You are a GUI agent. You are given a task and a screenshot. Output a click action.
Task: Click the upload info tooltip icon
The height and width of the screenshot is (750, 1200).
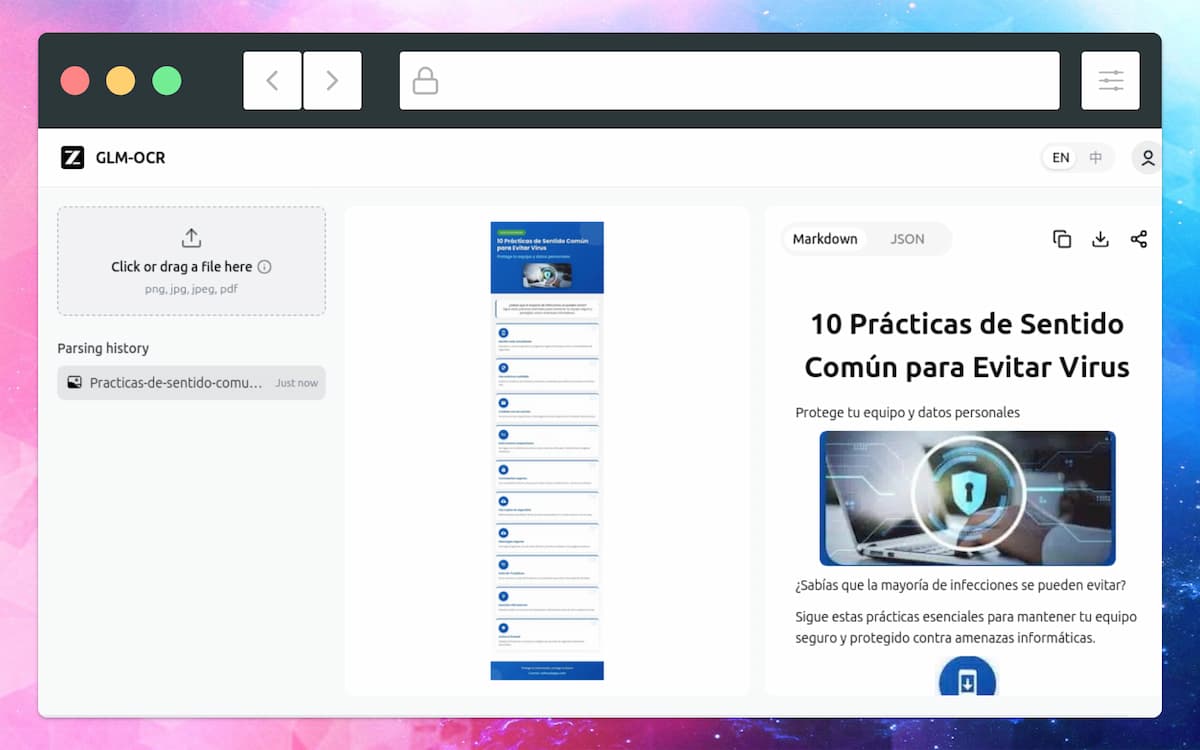[x=262, y=267]
